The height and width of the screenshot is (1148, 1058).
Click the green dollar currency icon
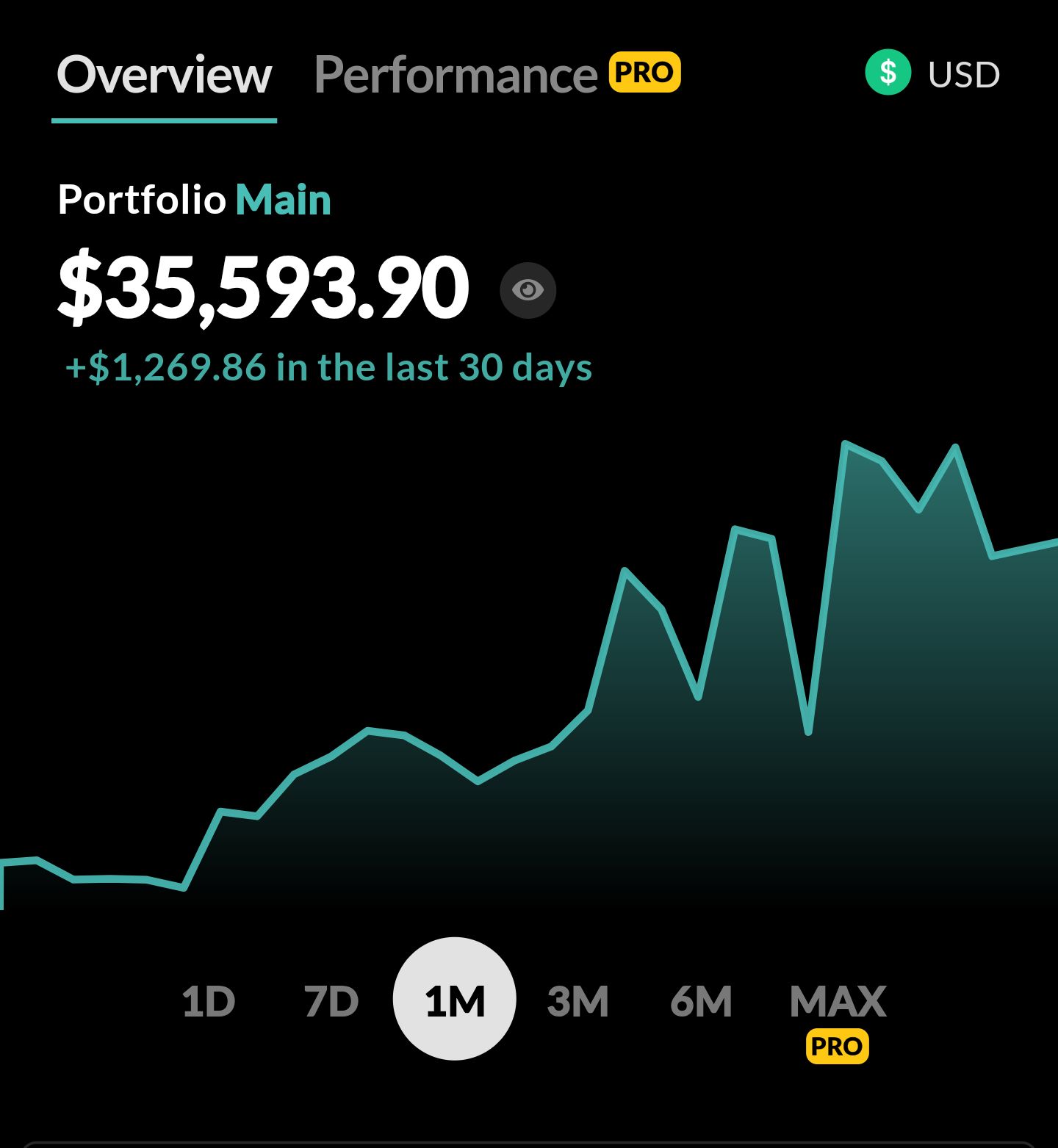point(888,73)
